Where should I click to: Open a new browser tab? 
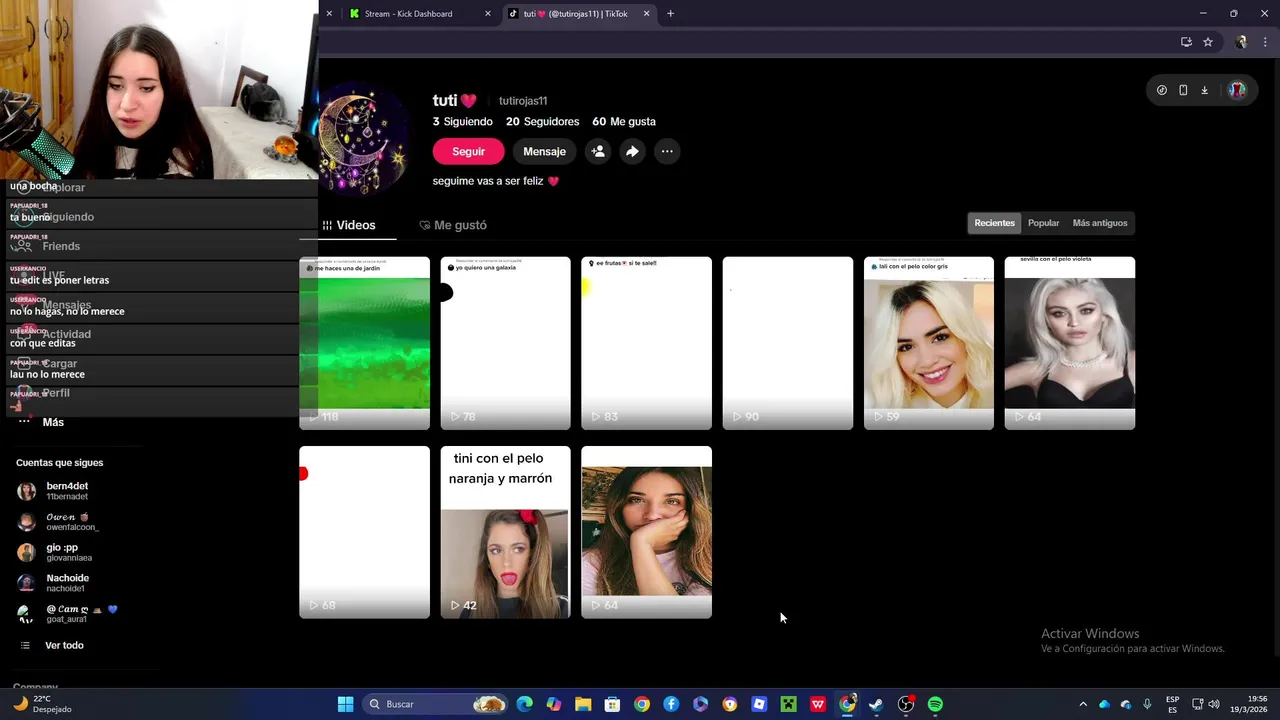tap(670, 14)
